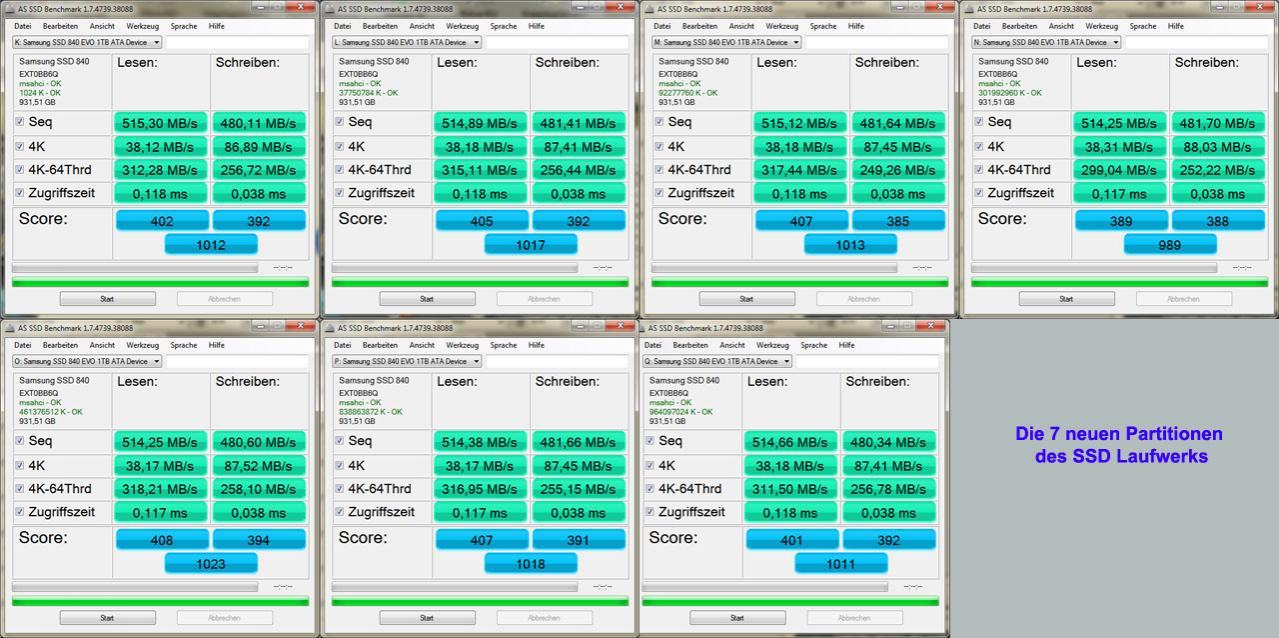Open the drive dropdown showing L: Samsung SSD 840 EVO
This screenshot has width=1279, height=638.
click(x=407, y=43)
